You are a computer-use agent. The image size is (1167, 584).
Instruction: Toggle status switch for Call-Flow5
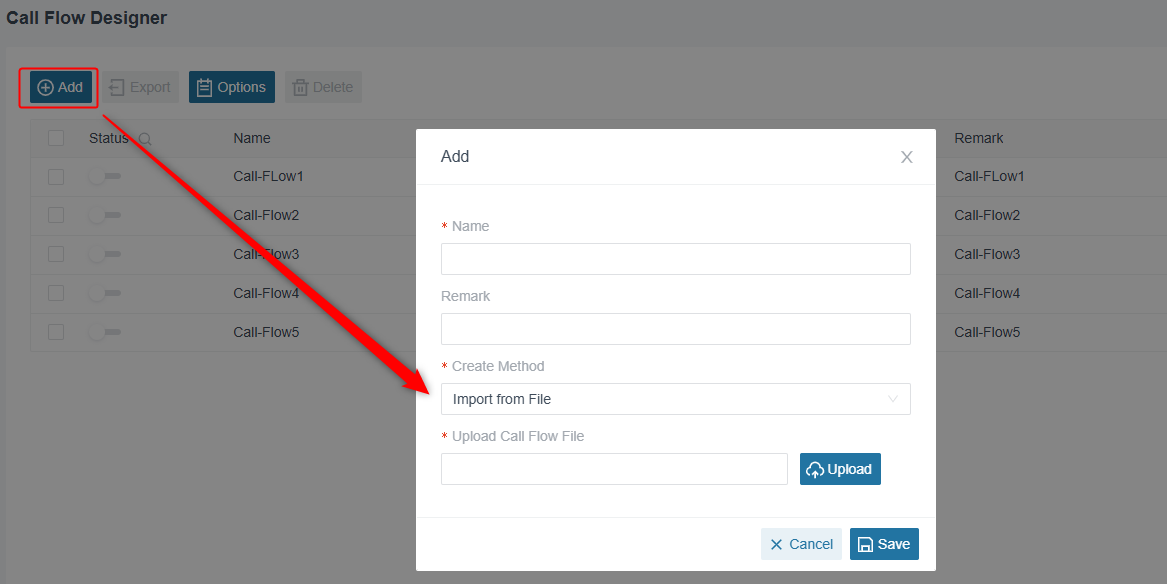pos(103,332)
